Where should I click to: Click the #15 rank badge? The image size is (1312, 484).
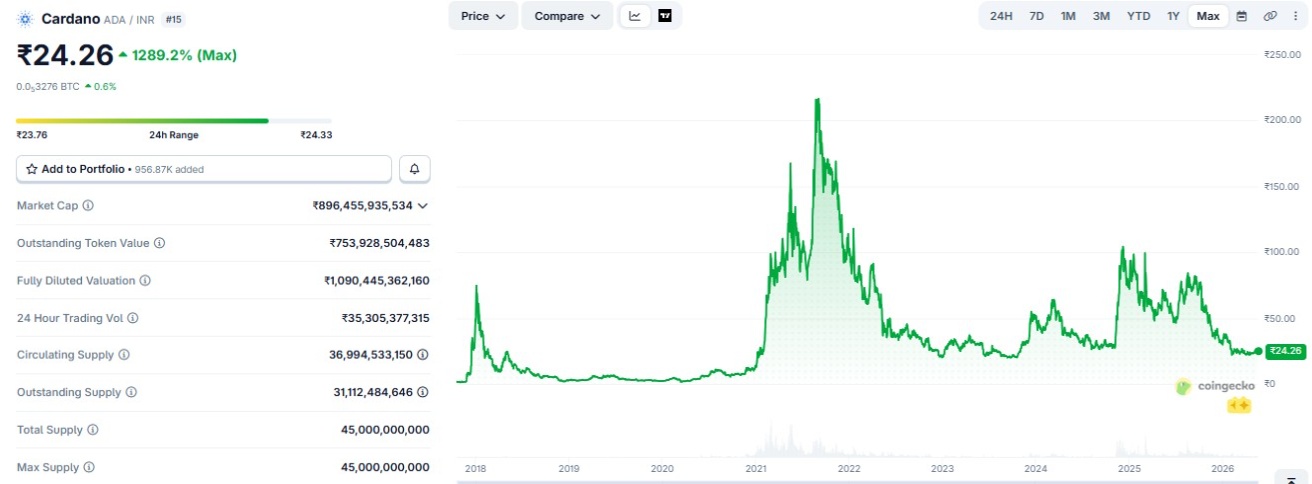173,19
